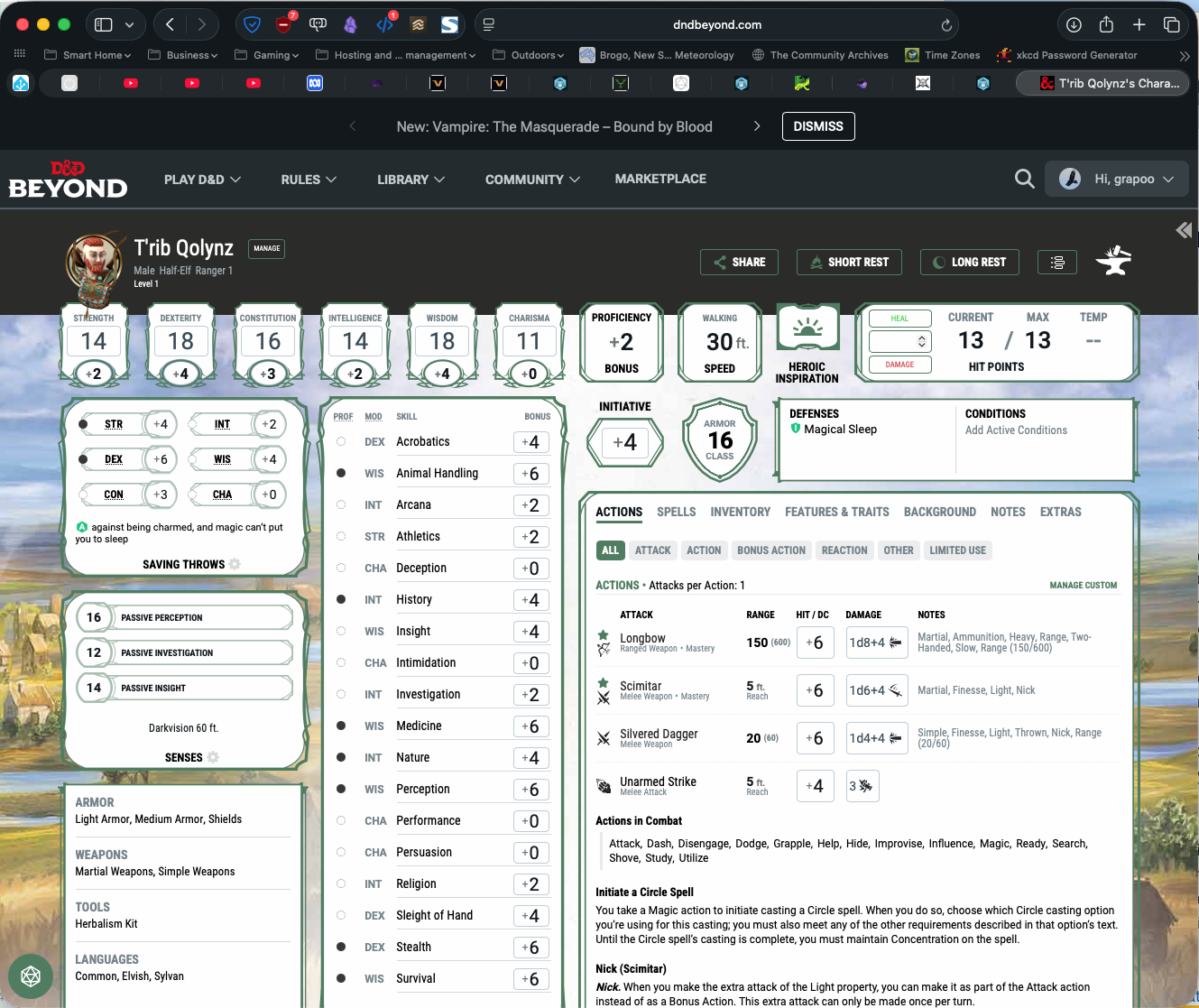Open MARKETPLACE in navigation
Viewport: 1199px width, 1008px height.
(660, 179)
